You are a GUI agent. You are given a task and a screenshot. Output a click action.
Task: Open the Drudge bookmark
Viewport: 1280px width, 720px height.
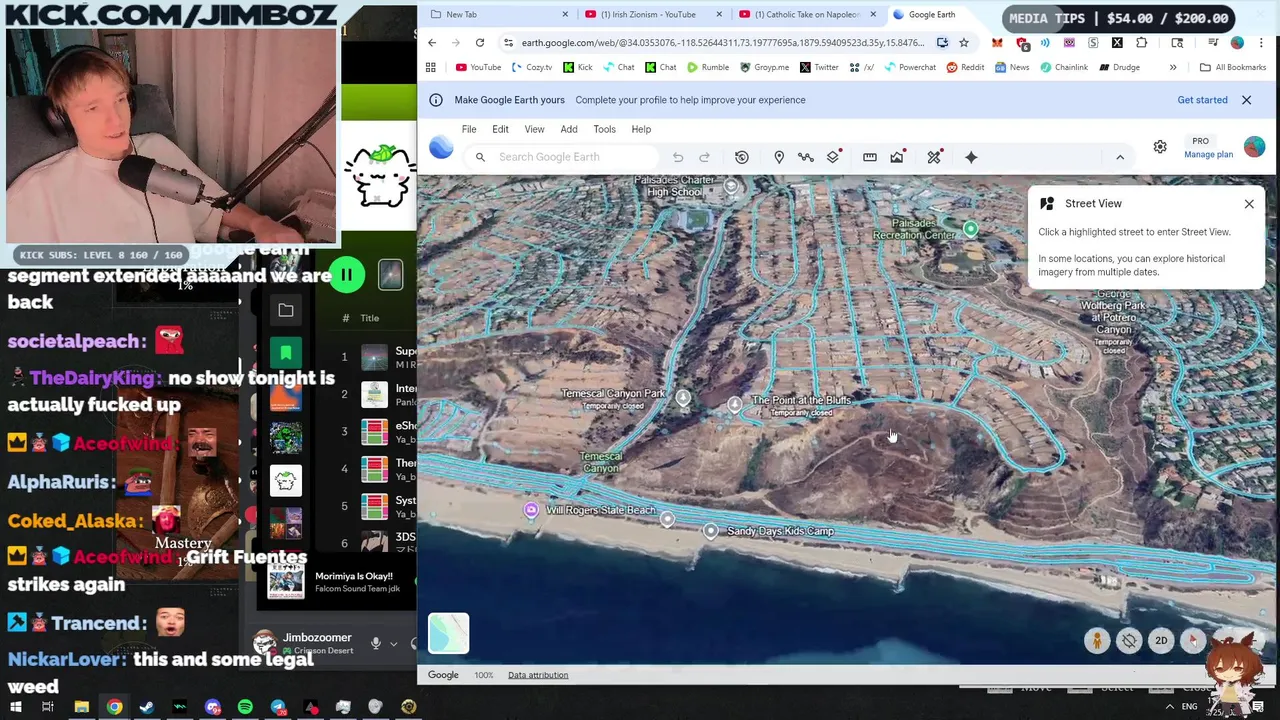pos(1120,67)
